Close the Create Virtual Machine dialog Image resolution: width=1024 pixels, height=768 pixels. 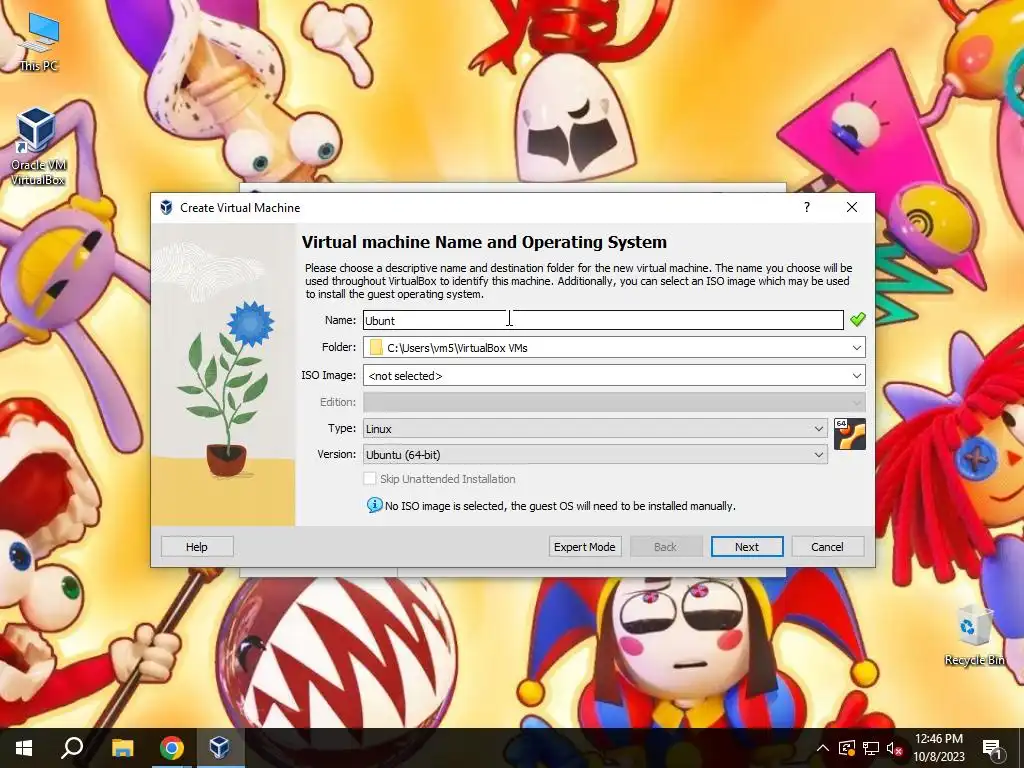pyautogui.click(x=852, y=207)
